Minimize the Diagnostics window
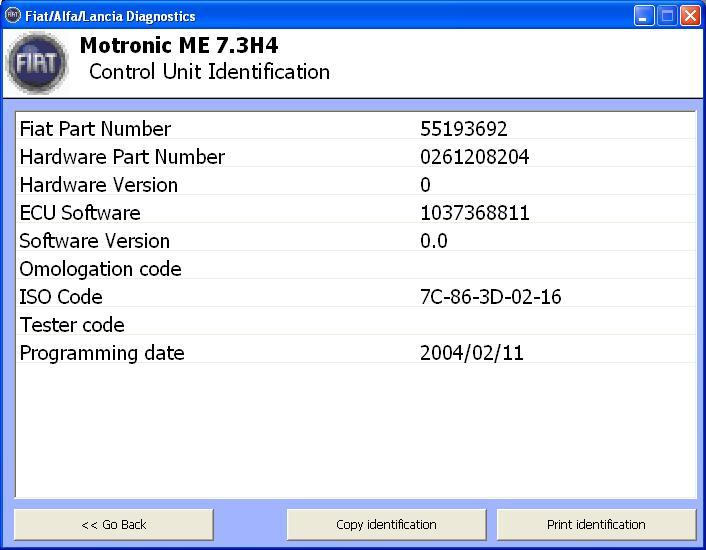This screenshot has width=706, height=550. 644,16
